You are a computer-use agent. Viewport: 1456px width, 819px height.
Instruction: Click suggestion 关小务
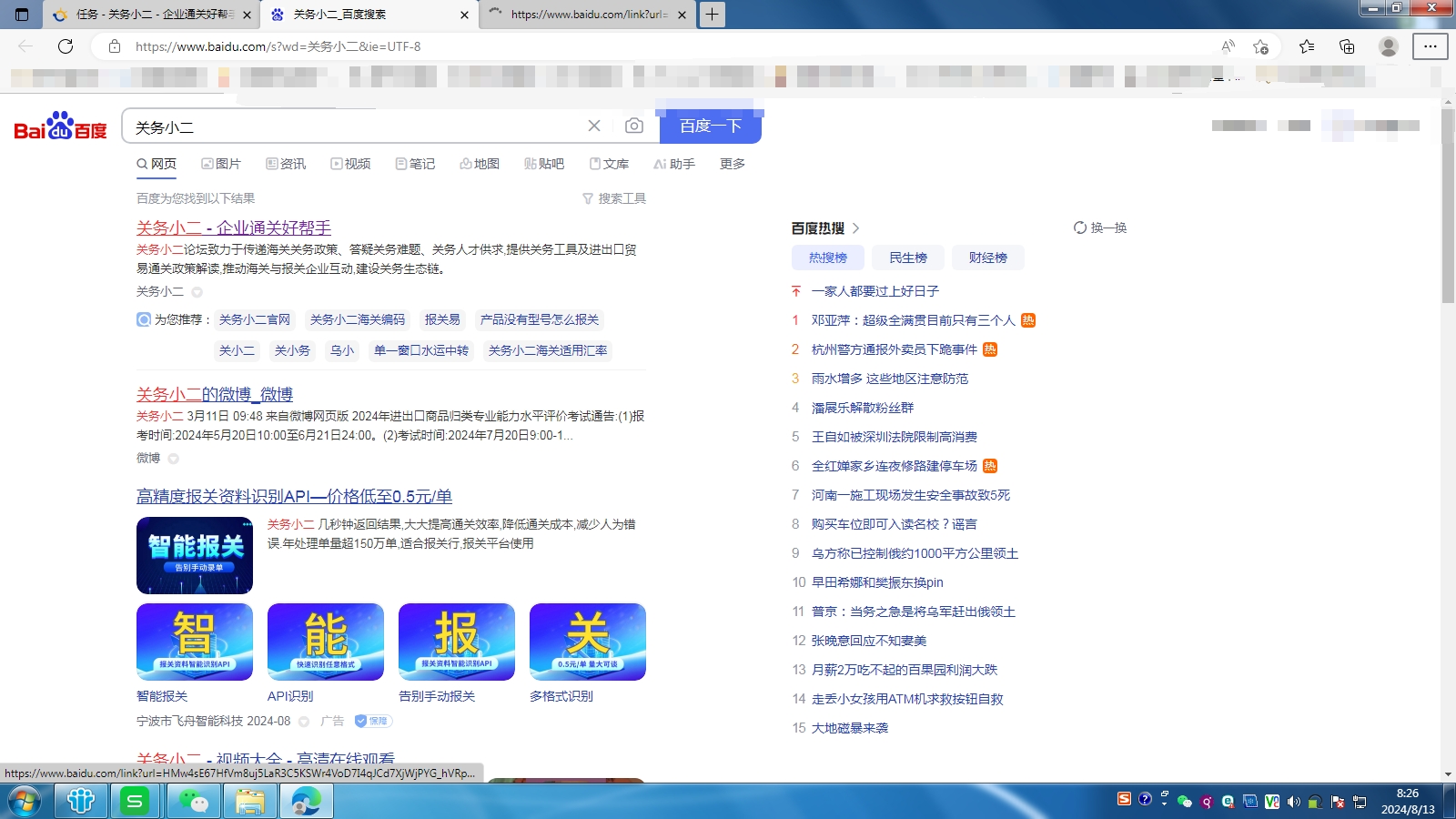292,350
